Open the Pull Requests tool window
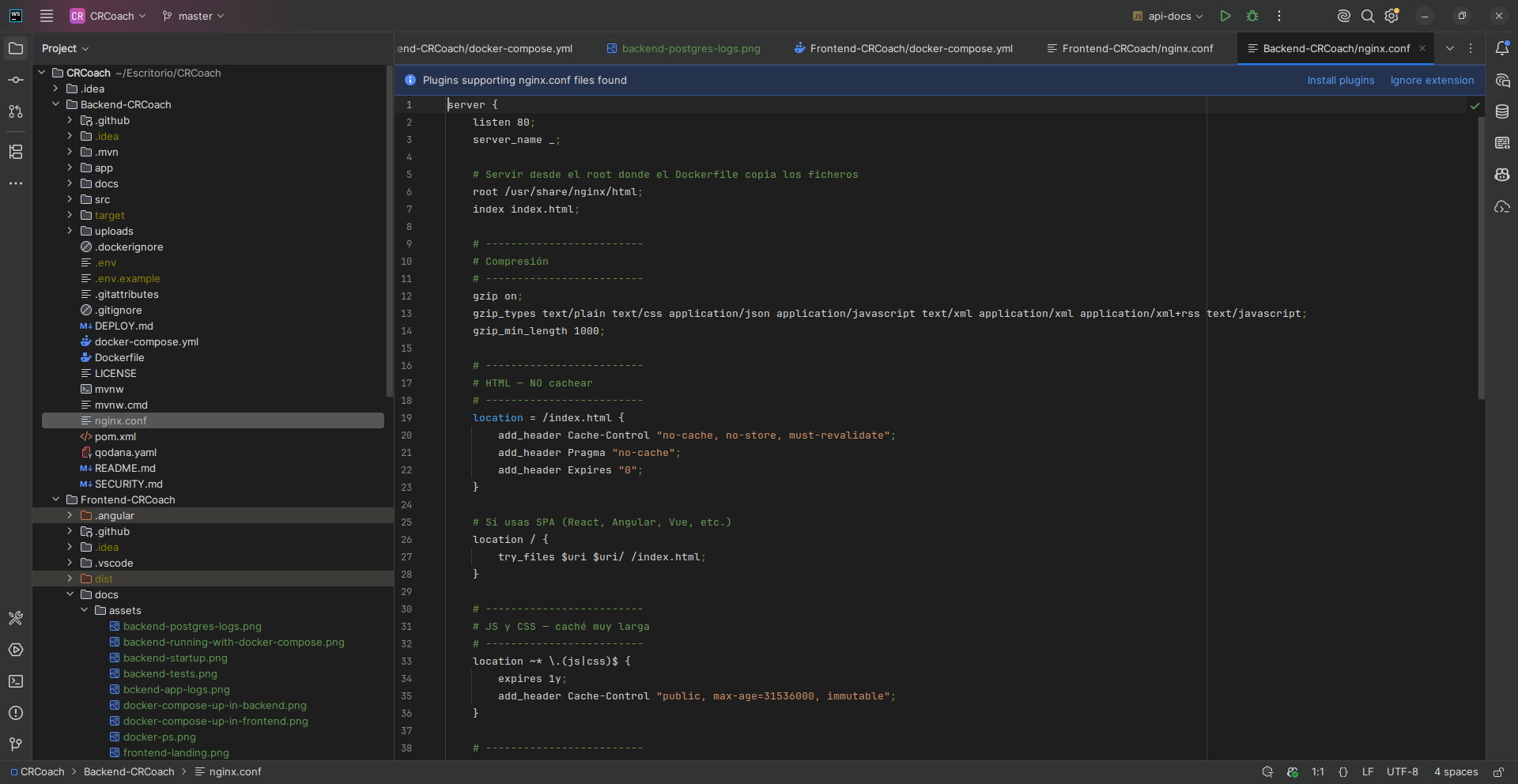1518x784 pixels. coord(16,111)
